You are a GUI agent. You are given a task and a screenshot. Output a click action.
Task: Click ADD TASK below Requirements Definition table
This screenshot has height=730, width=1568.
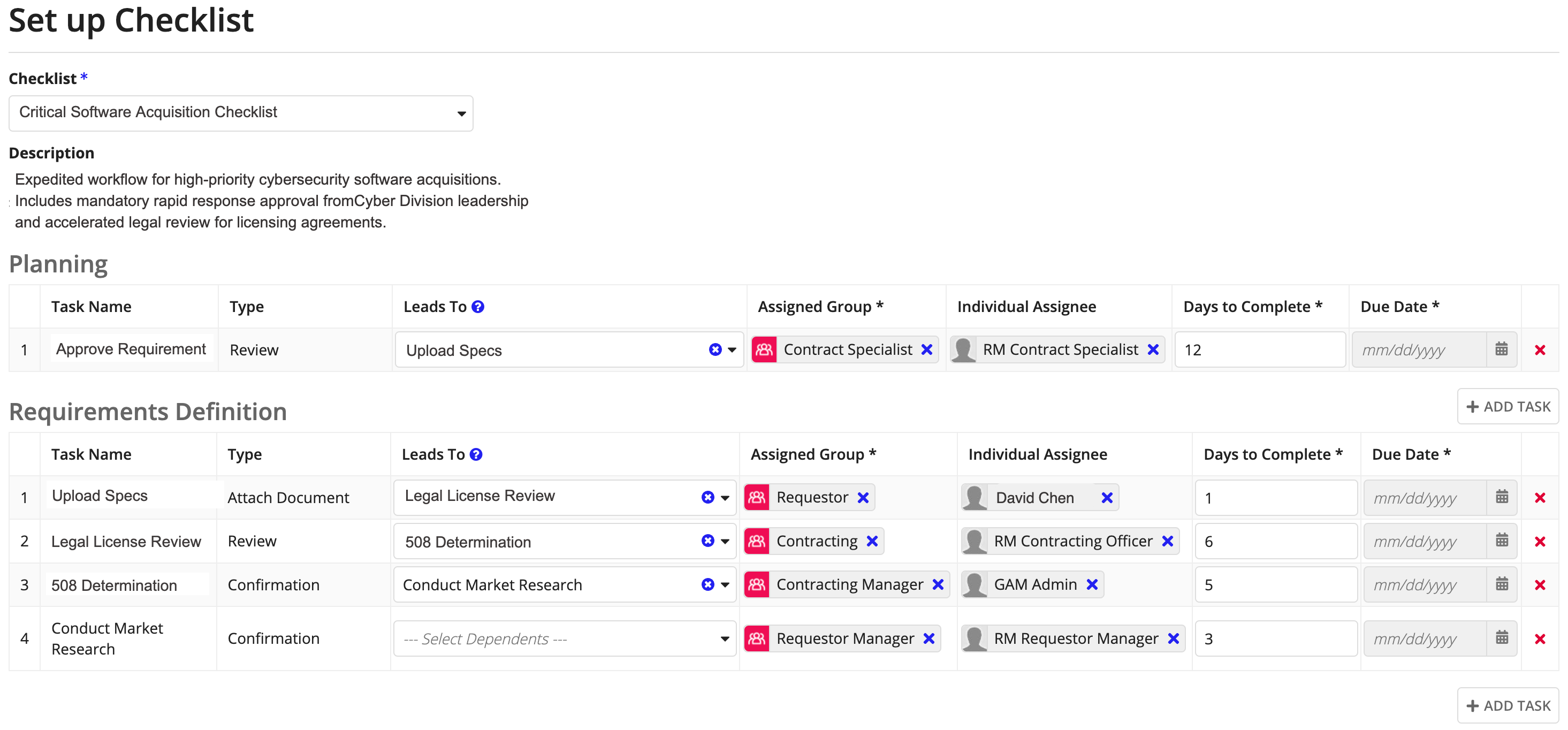pos(1508,705)
